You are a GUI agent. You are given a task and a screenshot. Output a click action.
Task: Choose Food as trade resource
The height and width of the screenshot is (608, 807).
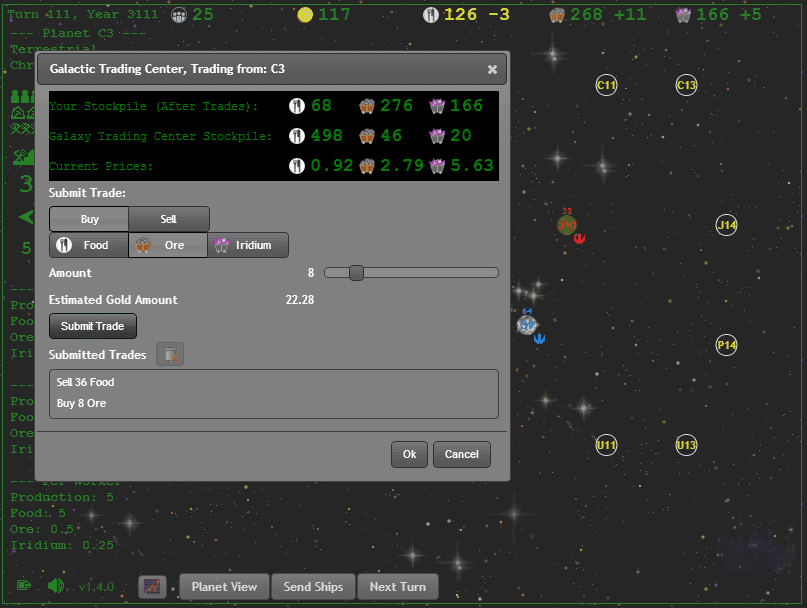89,245
